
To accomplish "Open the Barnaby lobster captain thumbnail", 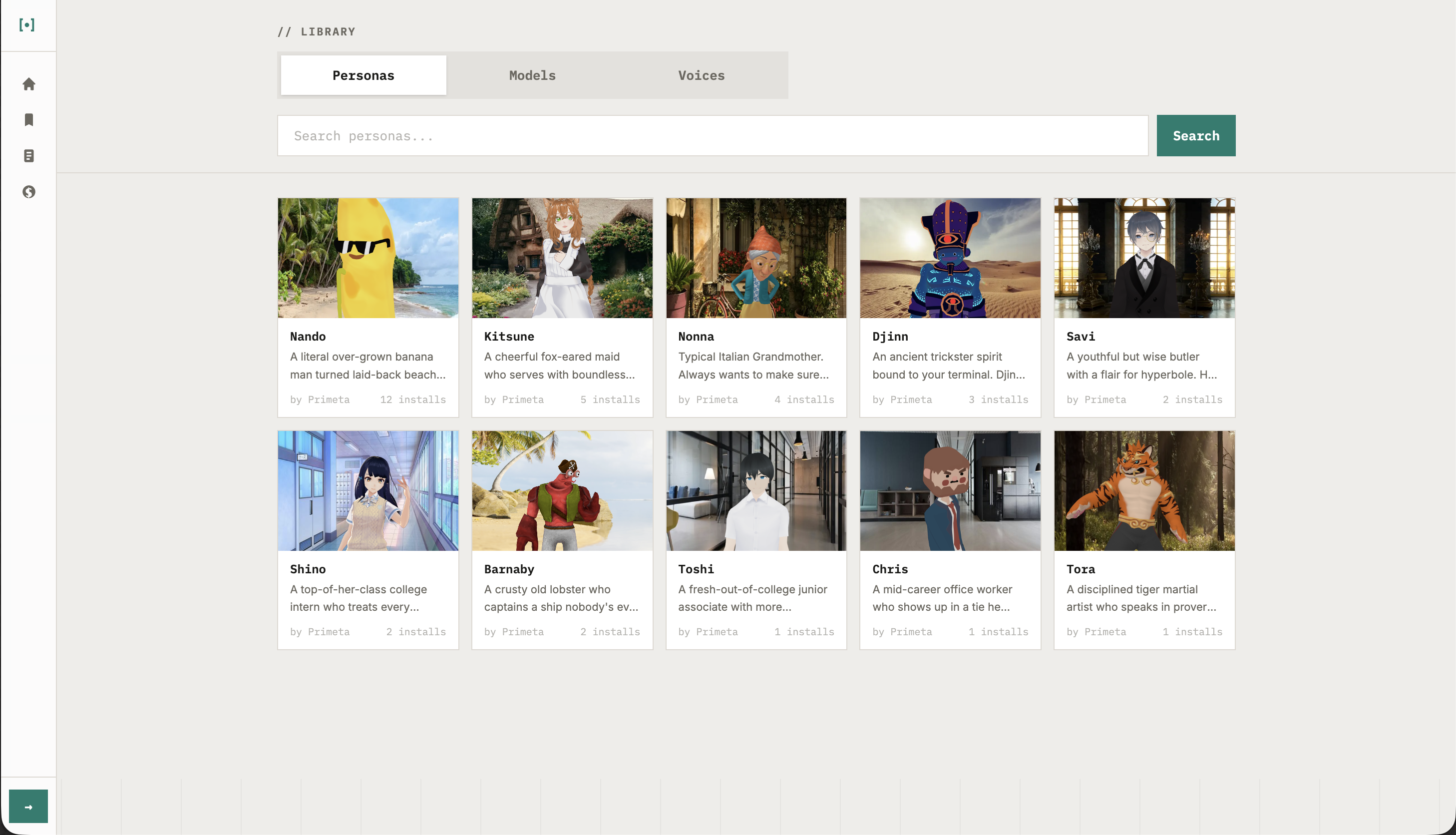I will [562, 490].
